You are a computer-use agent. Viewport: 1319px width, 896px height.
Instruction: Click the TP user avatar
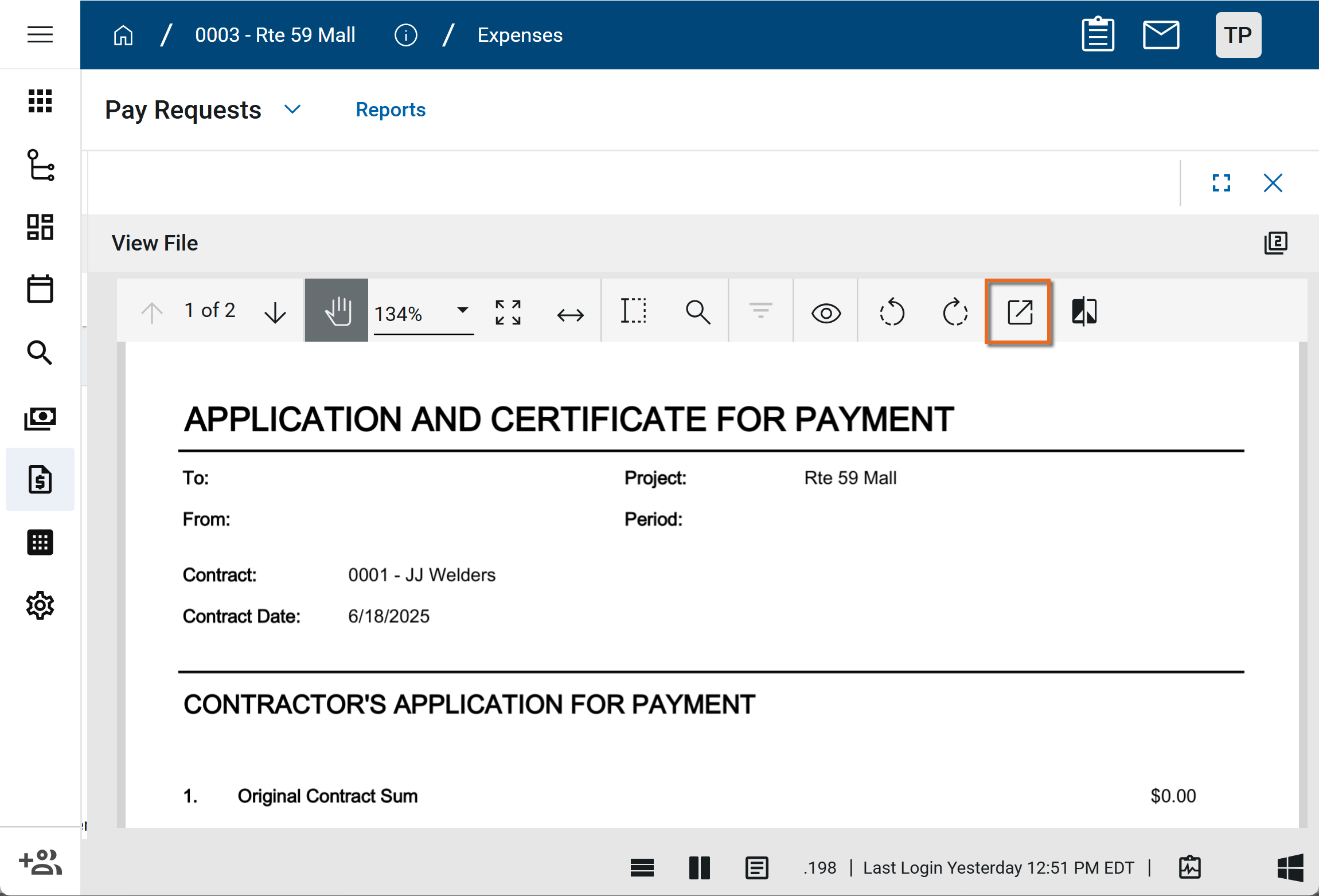[x=1238, y=36]
